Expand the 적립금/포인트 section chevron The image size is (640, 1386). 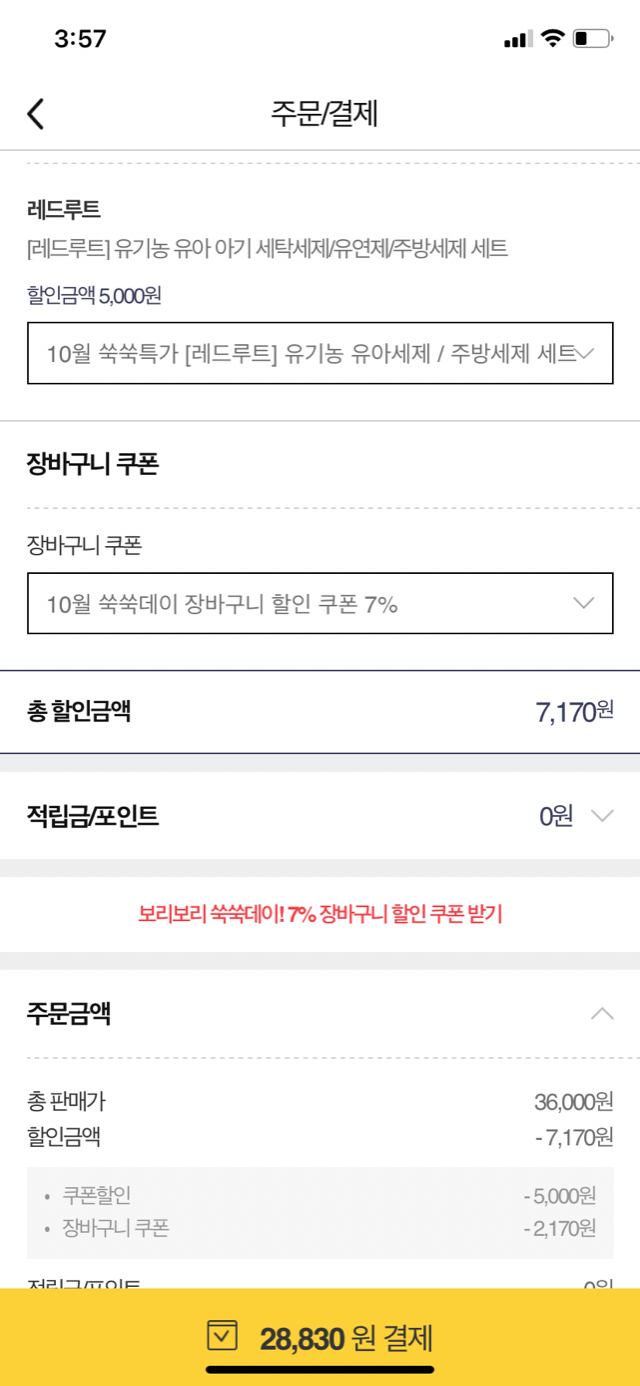pyautogui.click(x=602, y=816)
